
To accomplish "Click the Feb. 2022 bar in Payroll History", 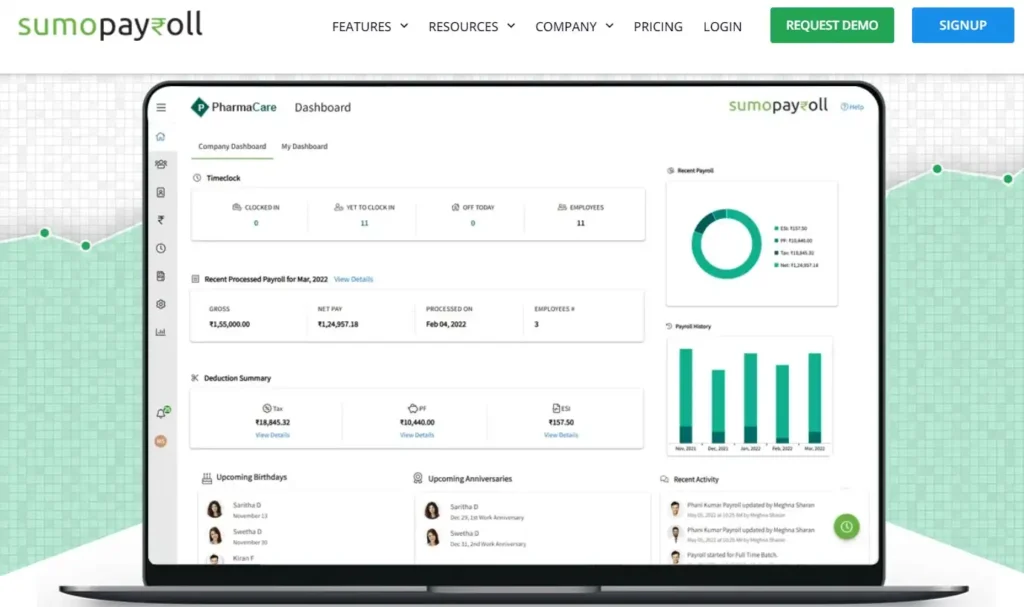I will click(782, 404).
